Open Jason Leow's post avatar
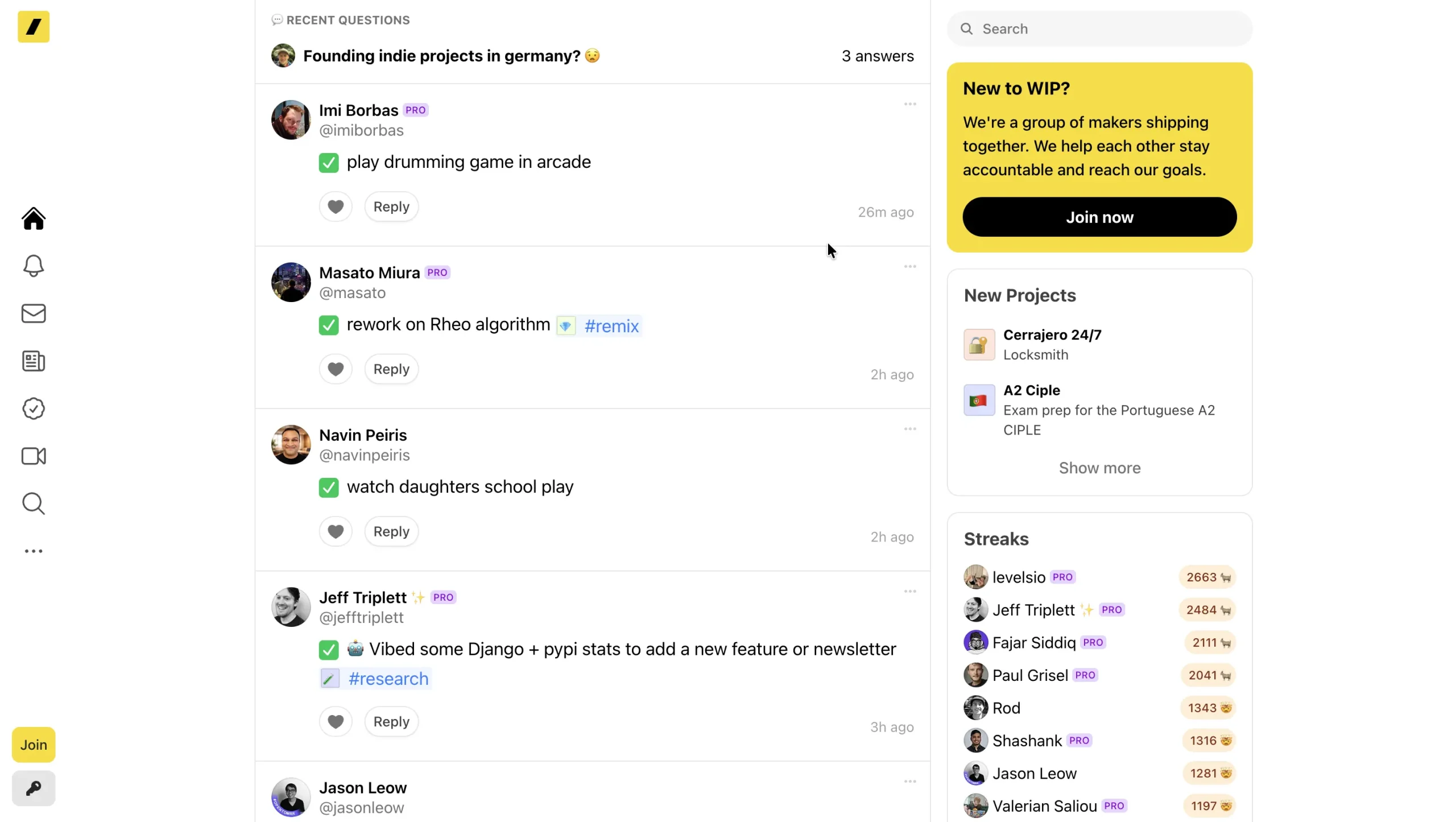The image size is (1456, 822). pos(291,798)
